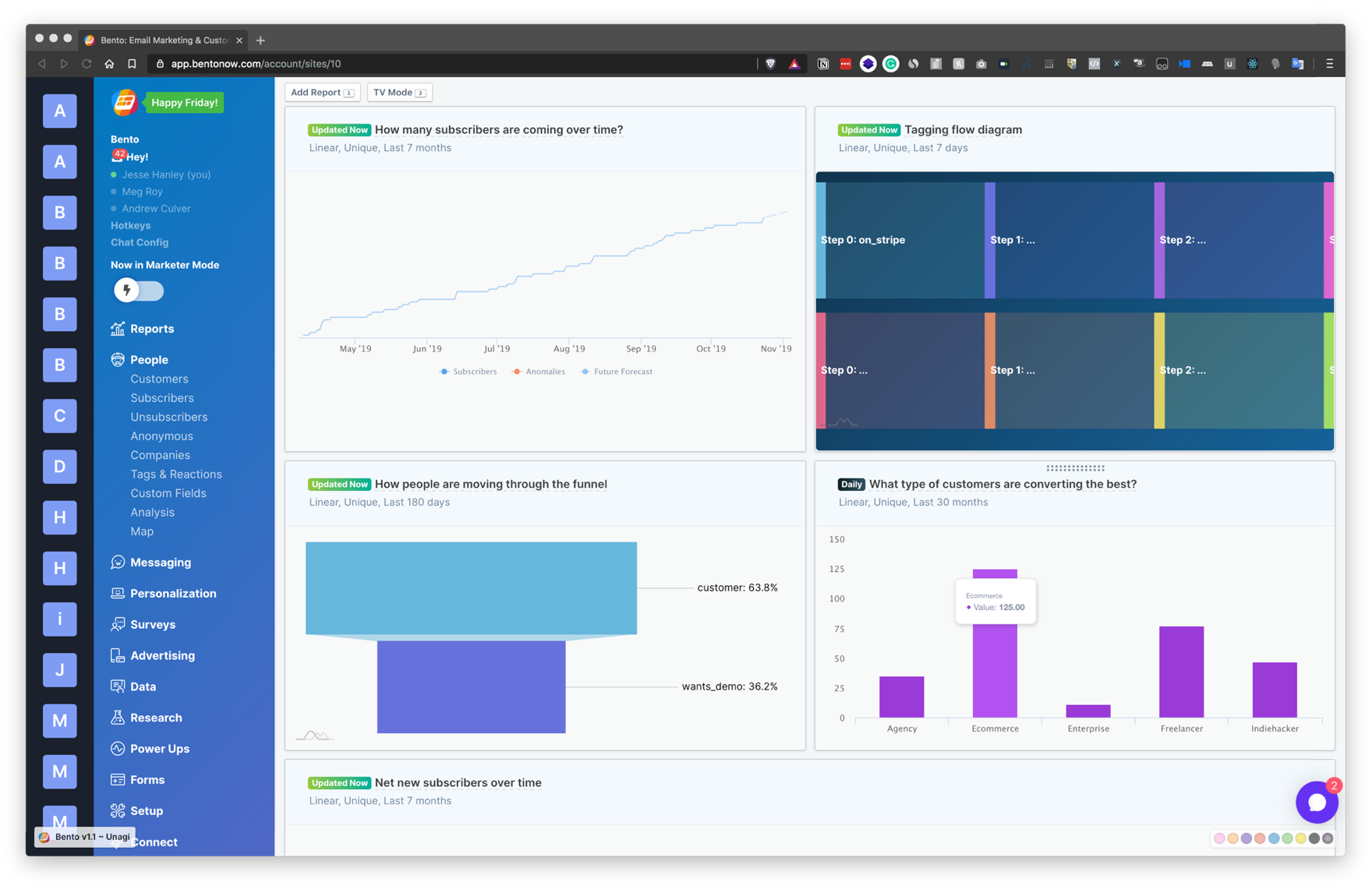Click the Research flask icon
This screenshot has width=1372, height=882.
(118, 718)
